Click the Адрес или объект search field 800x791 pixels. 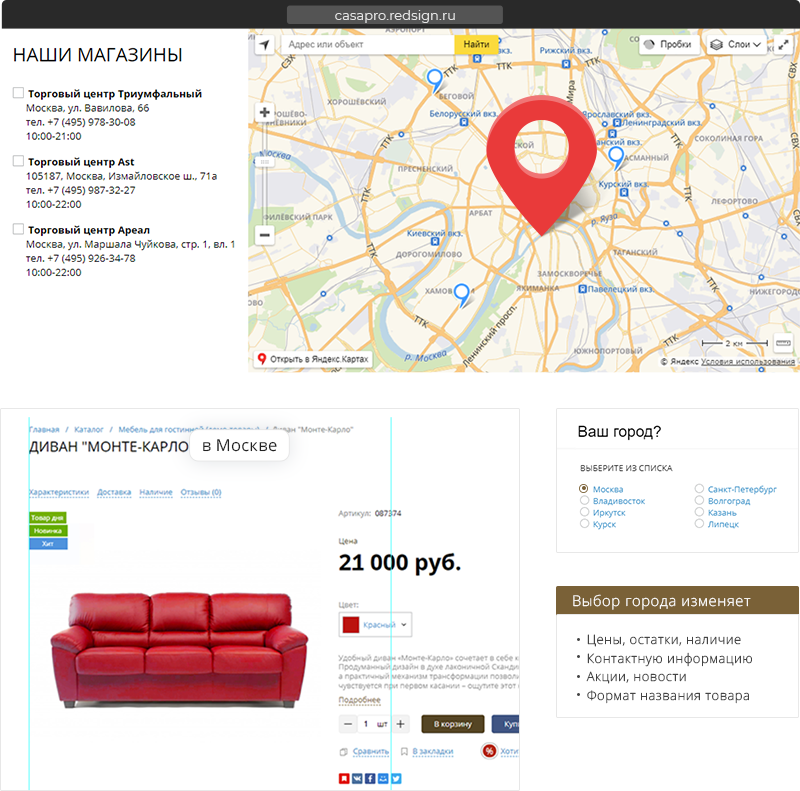(367, 44)
